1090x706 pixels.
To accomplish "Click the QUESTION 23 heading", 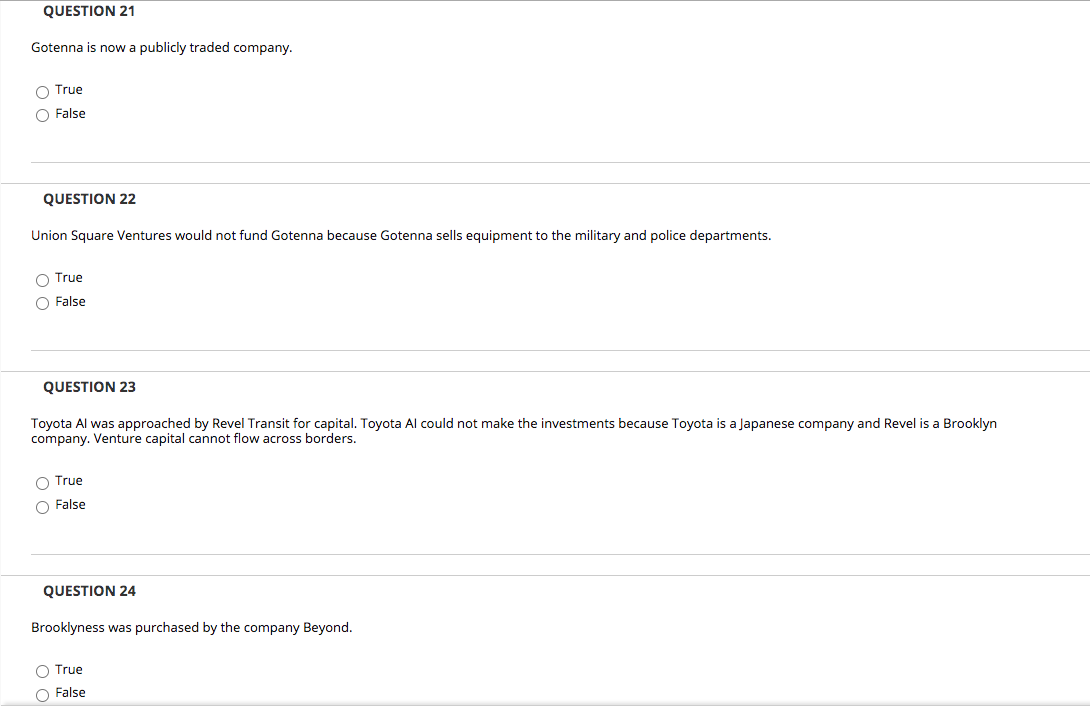I will [89, 386].
